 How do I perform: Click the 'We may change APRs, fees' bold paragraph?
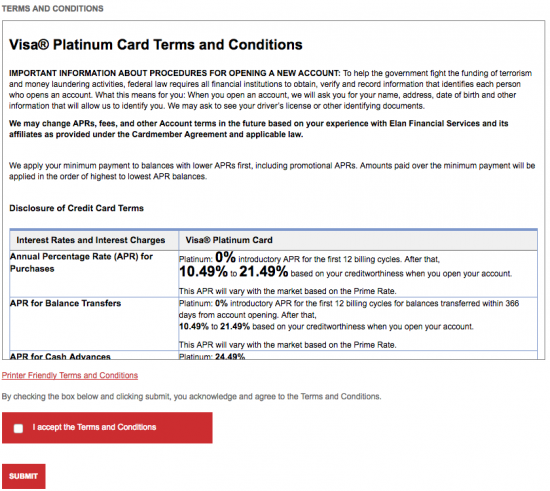(259, 129)
